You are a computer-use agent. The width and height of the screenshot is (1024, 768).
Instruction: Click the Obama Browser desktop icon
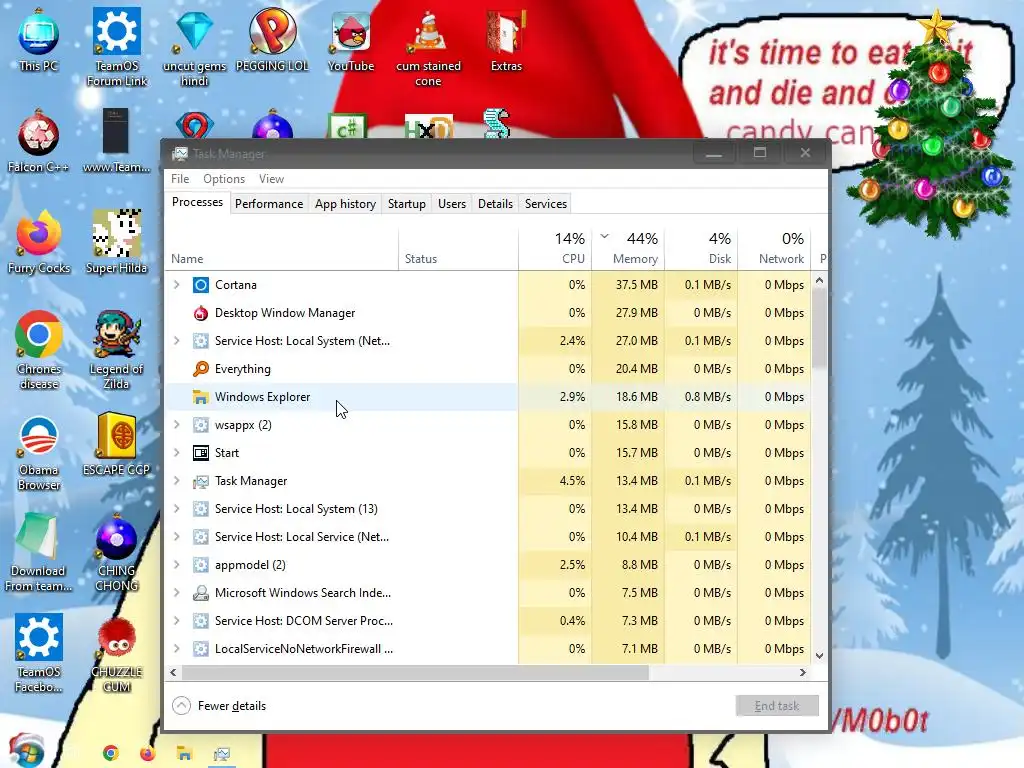coord(39,452)
